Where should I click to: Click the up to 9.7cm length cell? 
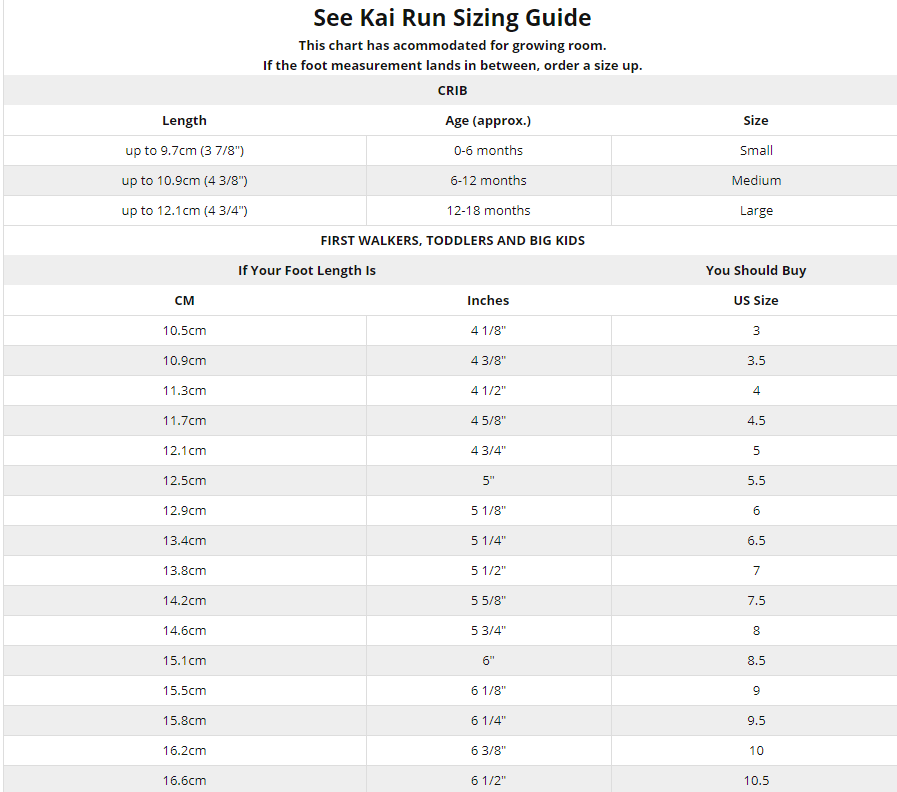click(x=184, y=150)
